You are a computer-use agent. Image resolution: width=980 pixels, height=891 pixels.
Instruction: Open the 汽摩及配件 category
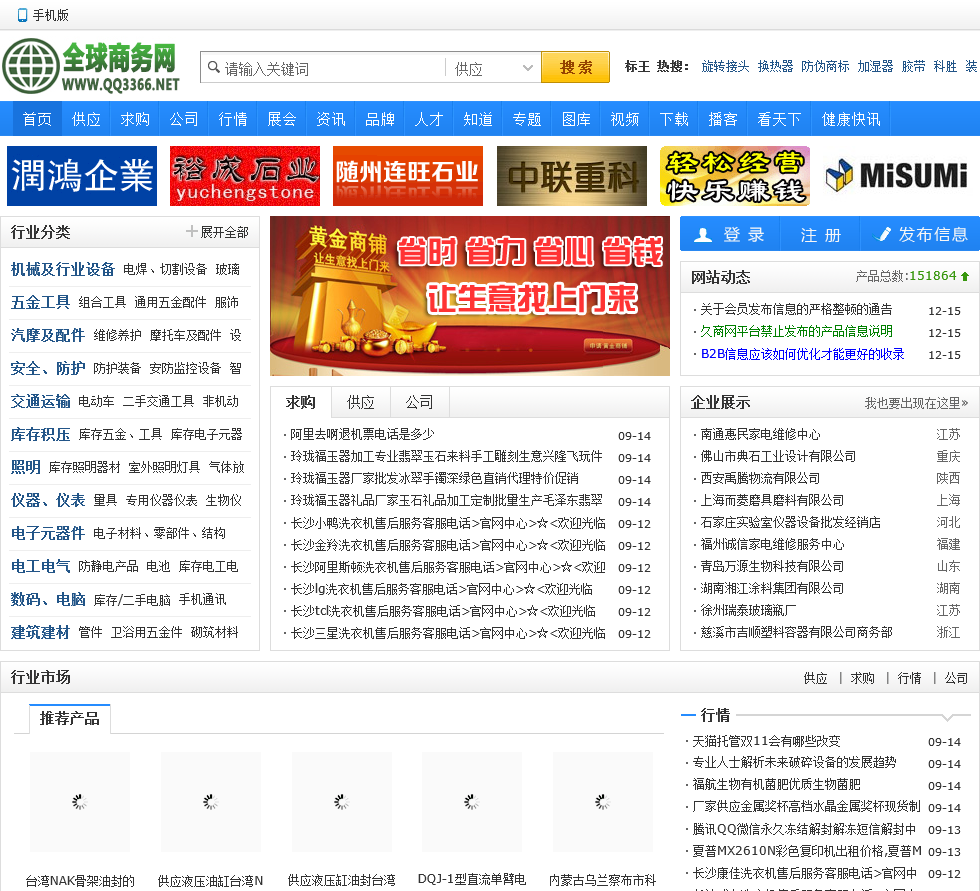coord(48,336)
